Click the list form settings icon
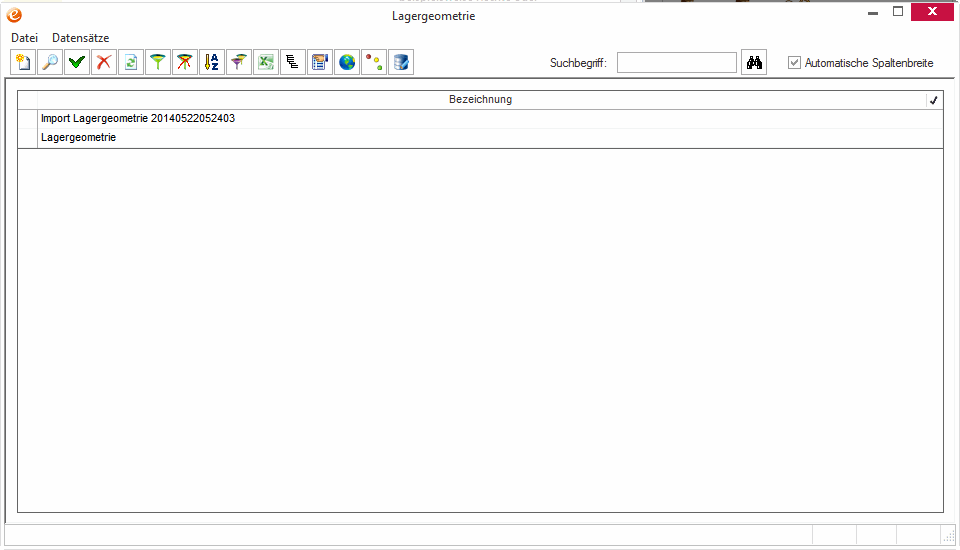 (x=320, y=62)
